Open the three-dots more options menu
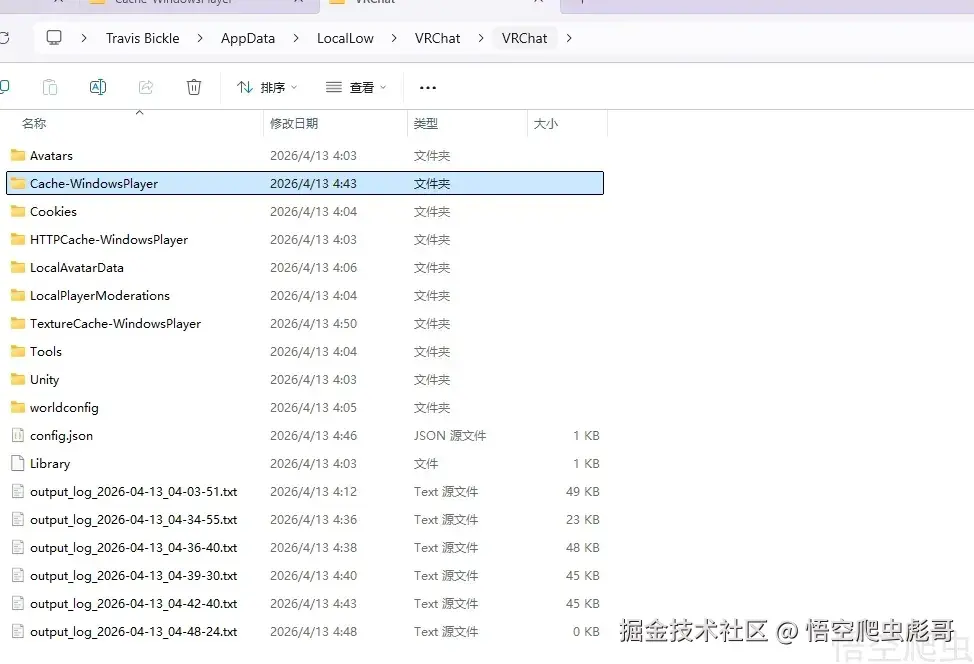This screenshot has width=974, height=664. pos(427,88)
